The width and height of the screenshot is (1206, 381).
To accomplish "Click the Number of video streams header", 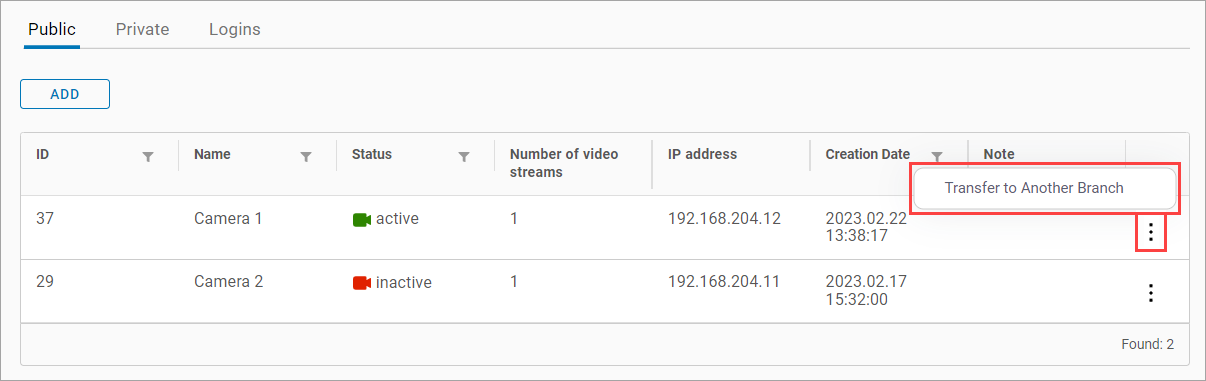I will click(564, 163).
